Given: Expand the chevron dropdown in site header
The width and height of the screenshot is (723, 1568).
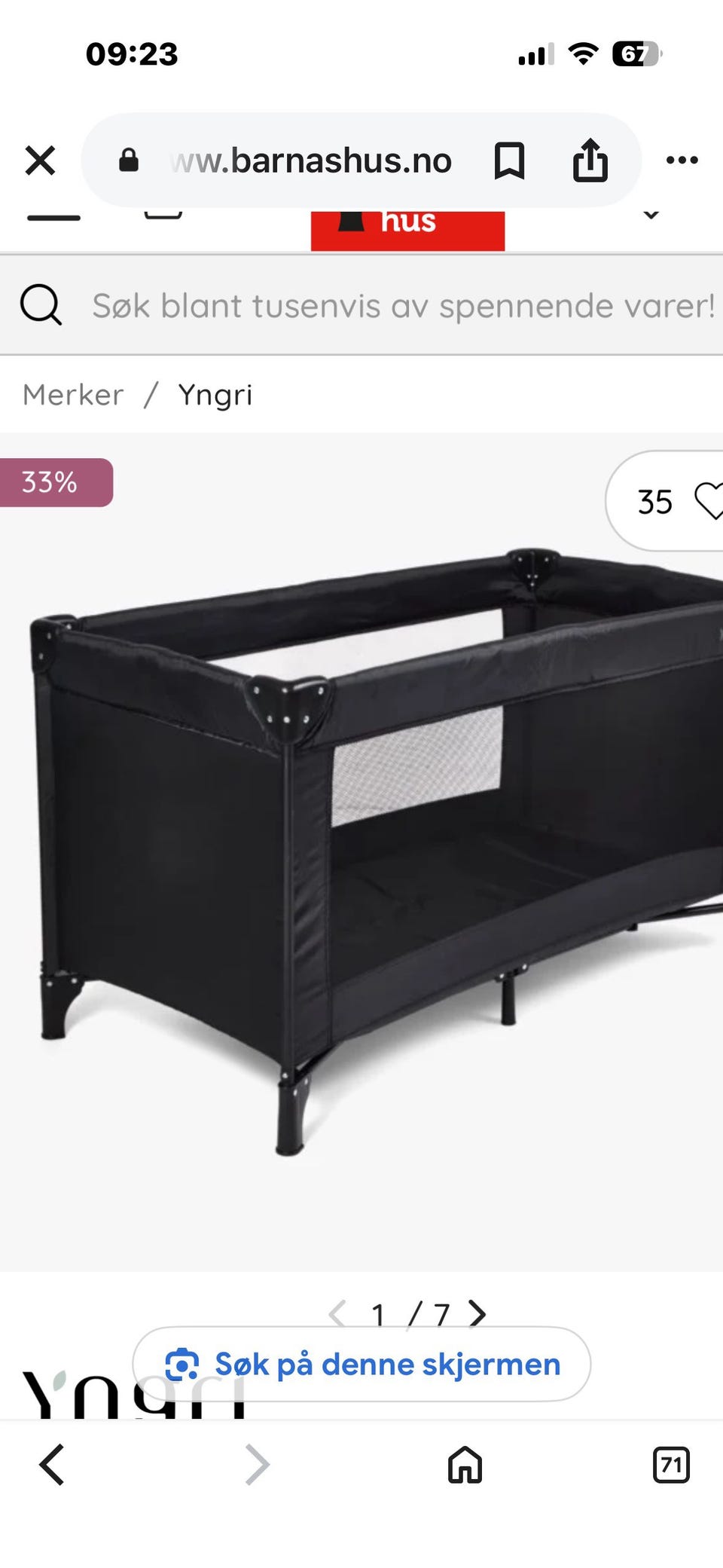Looking at the screenshot, I should 651,215.
